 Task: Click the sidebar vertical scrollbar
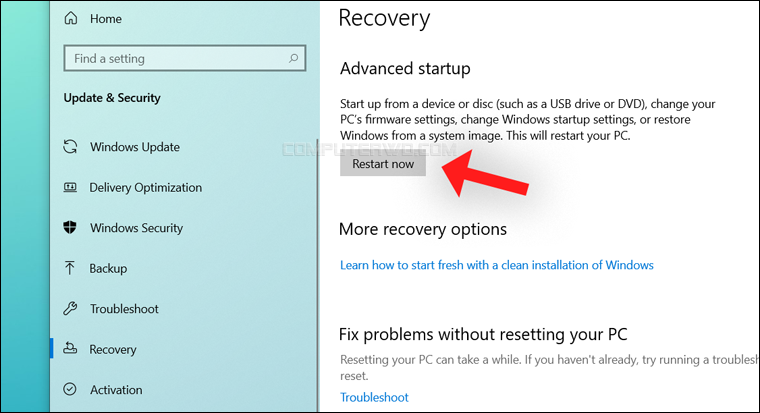(318, 275)
